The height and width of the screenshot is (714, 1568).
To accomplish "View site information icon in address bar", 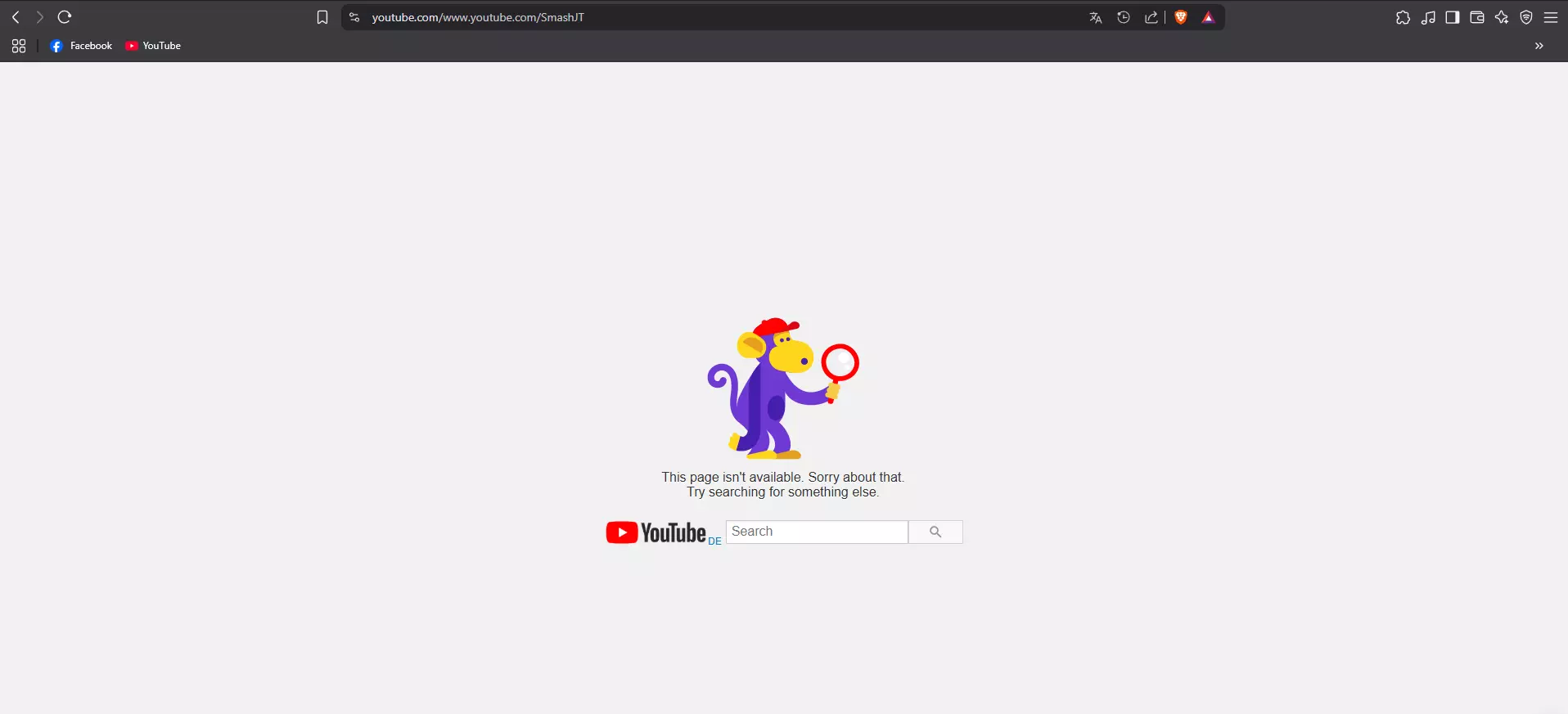I will 354,17.
